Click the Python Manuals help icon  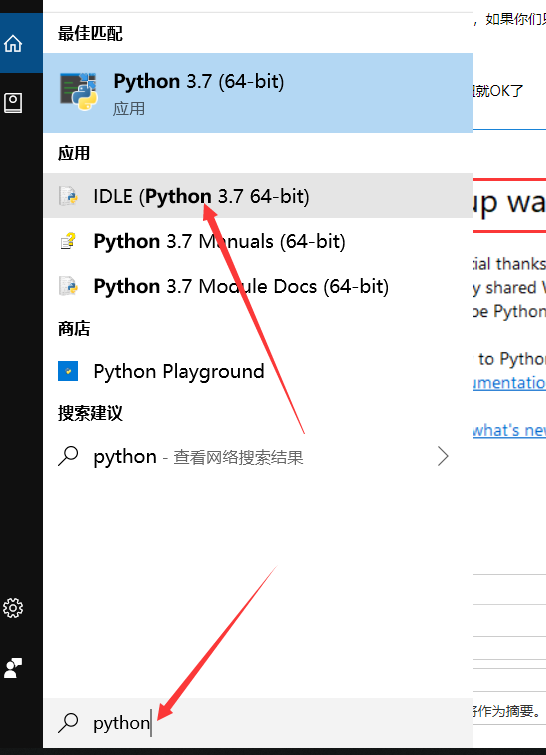[68, 241]
